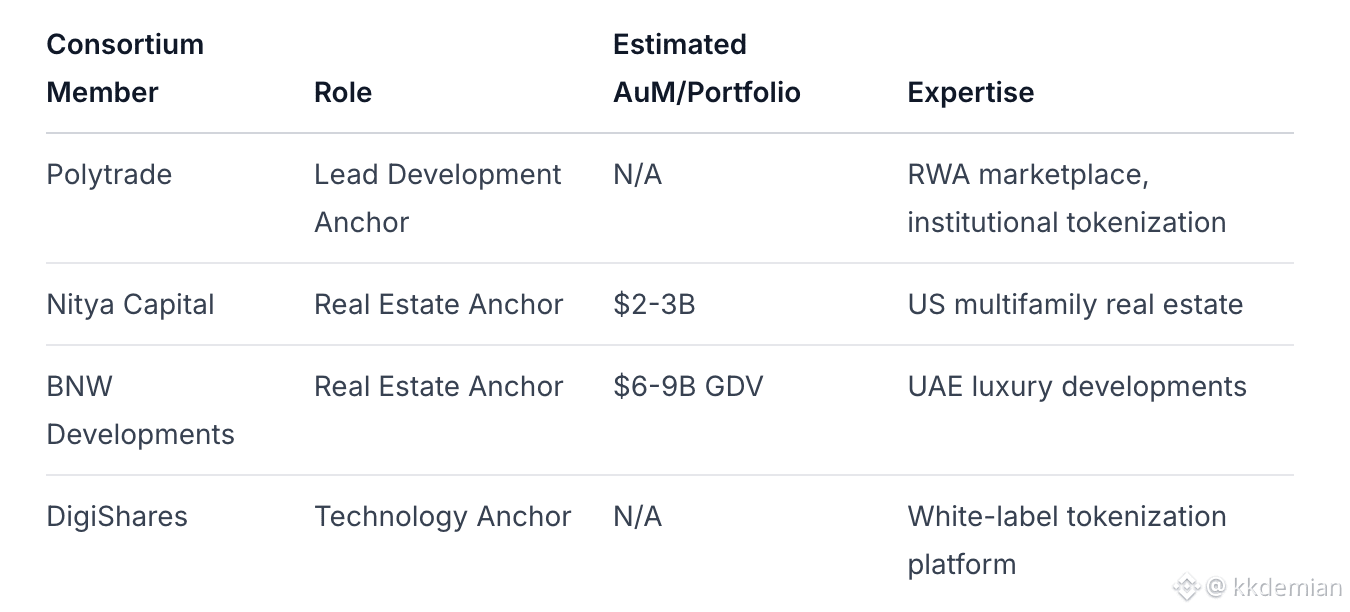Select the Consortium Member column header
Viewport: 1350px width, 612px height.
coord(125,68)
